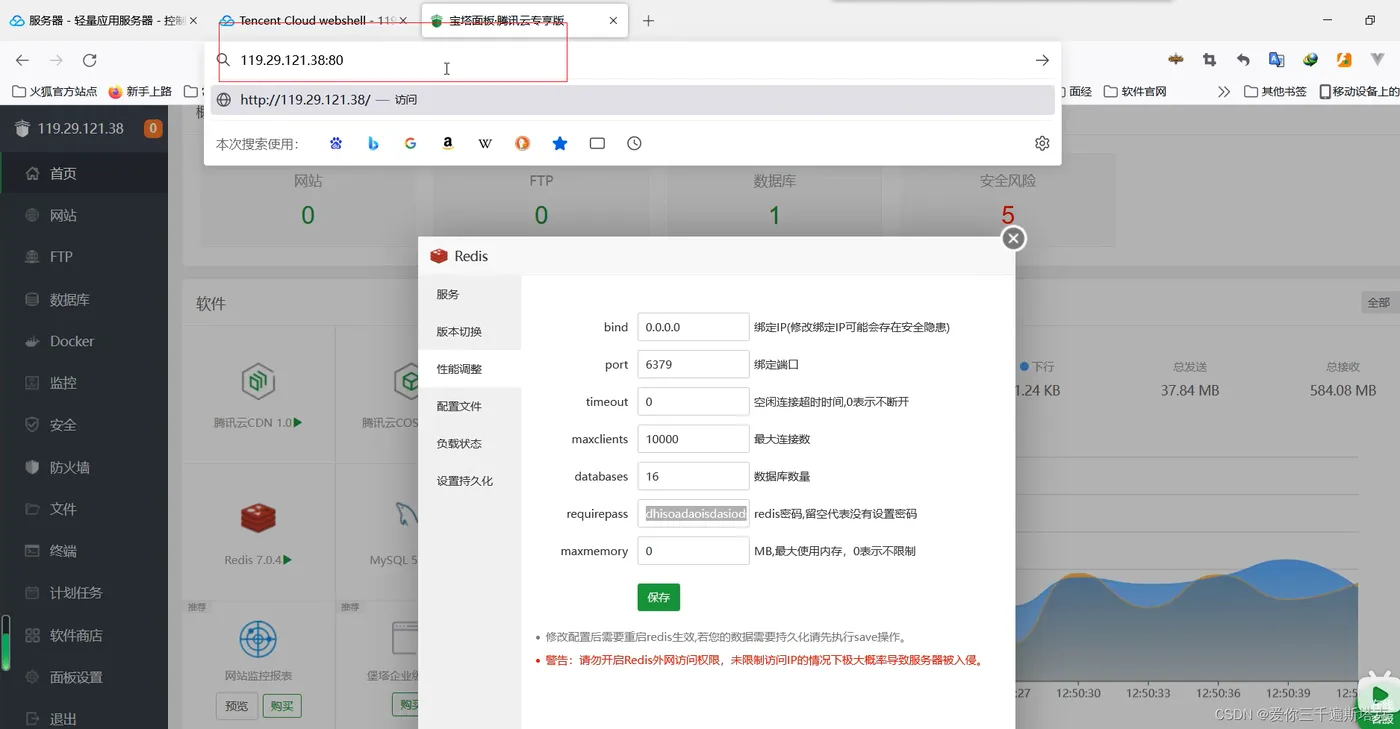Click the address bar go arrow
Image resolution: width=1400 pixels, height=729 pixels.
click(1042, 60)
